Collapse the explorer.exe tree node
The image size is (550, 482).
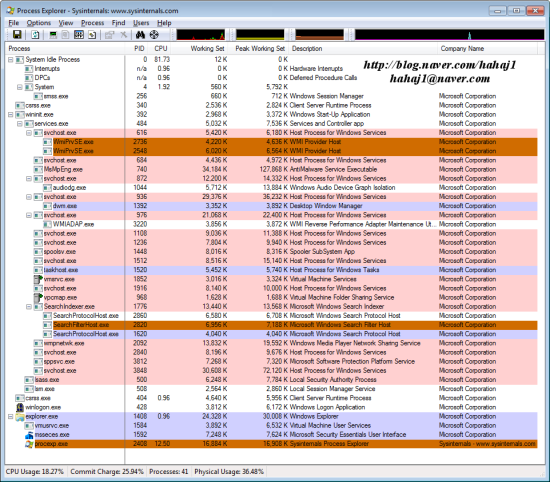coord(11,416)
